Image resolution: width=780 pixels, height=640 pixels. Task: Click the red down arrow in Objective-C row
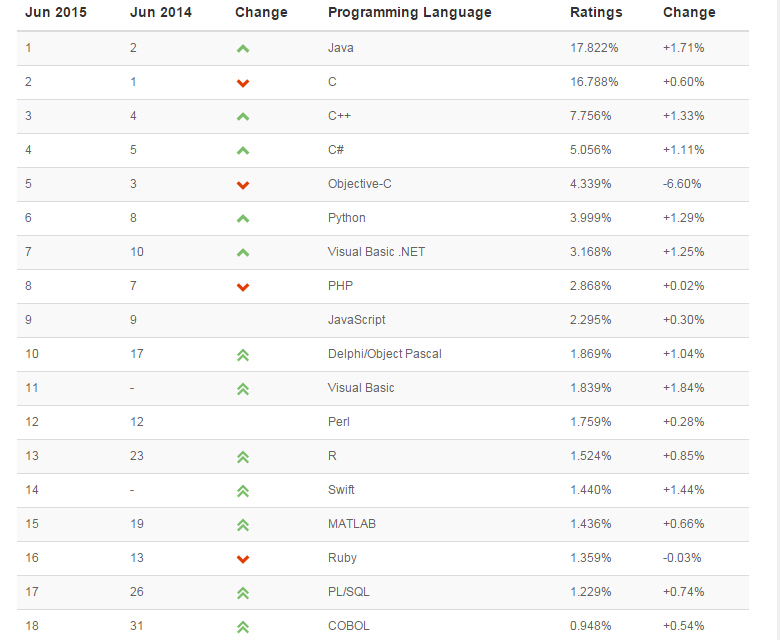coord(242,185)
